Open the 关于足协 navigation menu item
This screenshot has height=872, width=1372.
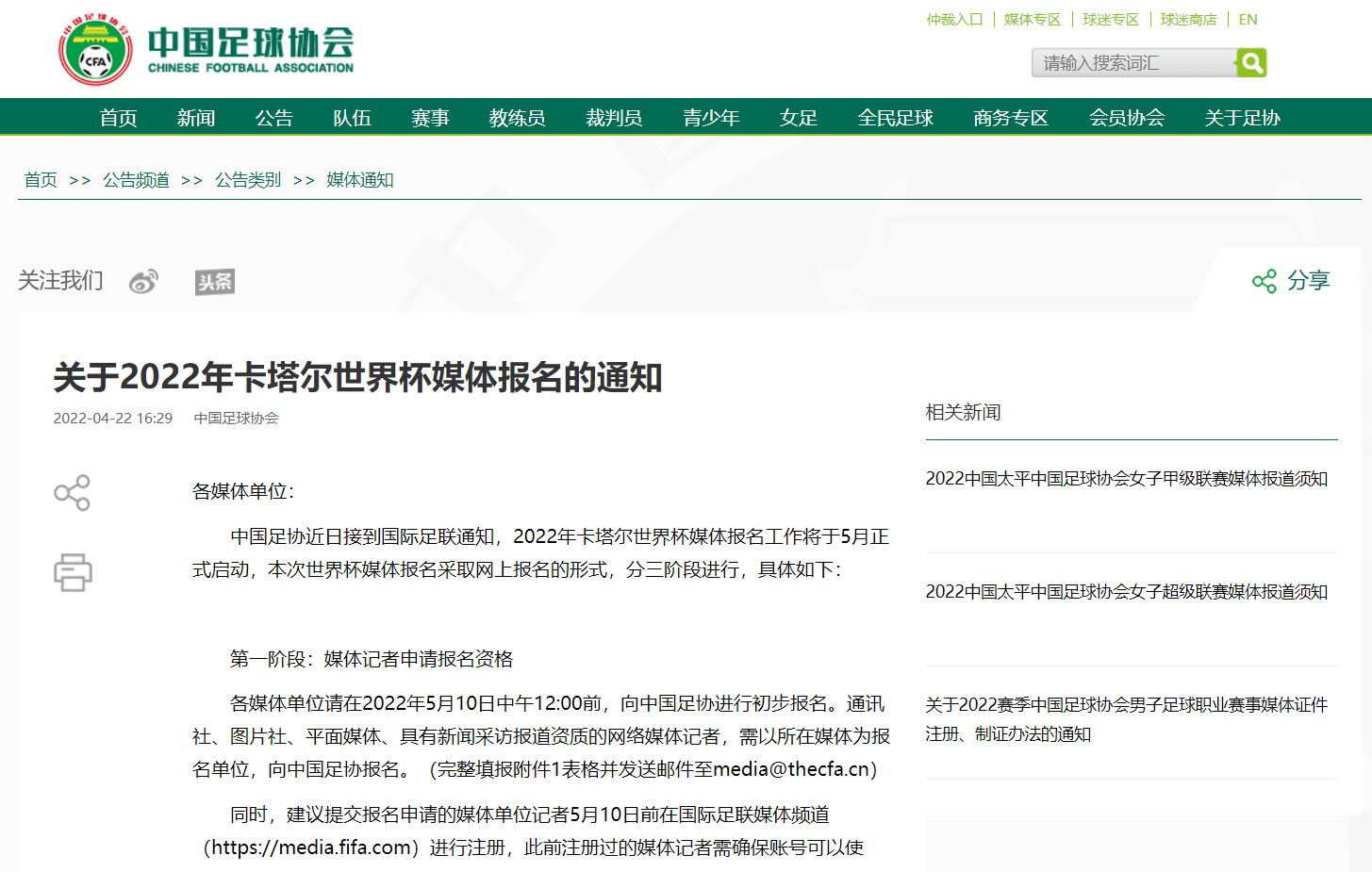coord(1242,118)
